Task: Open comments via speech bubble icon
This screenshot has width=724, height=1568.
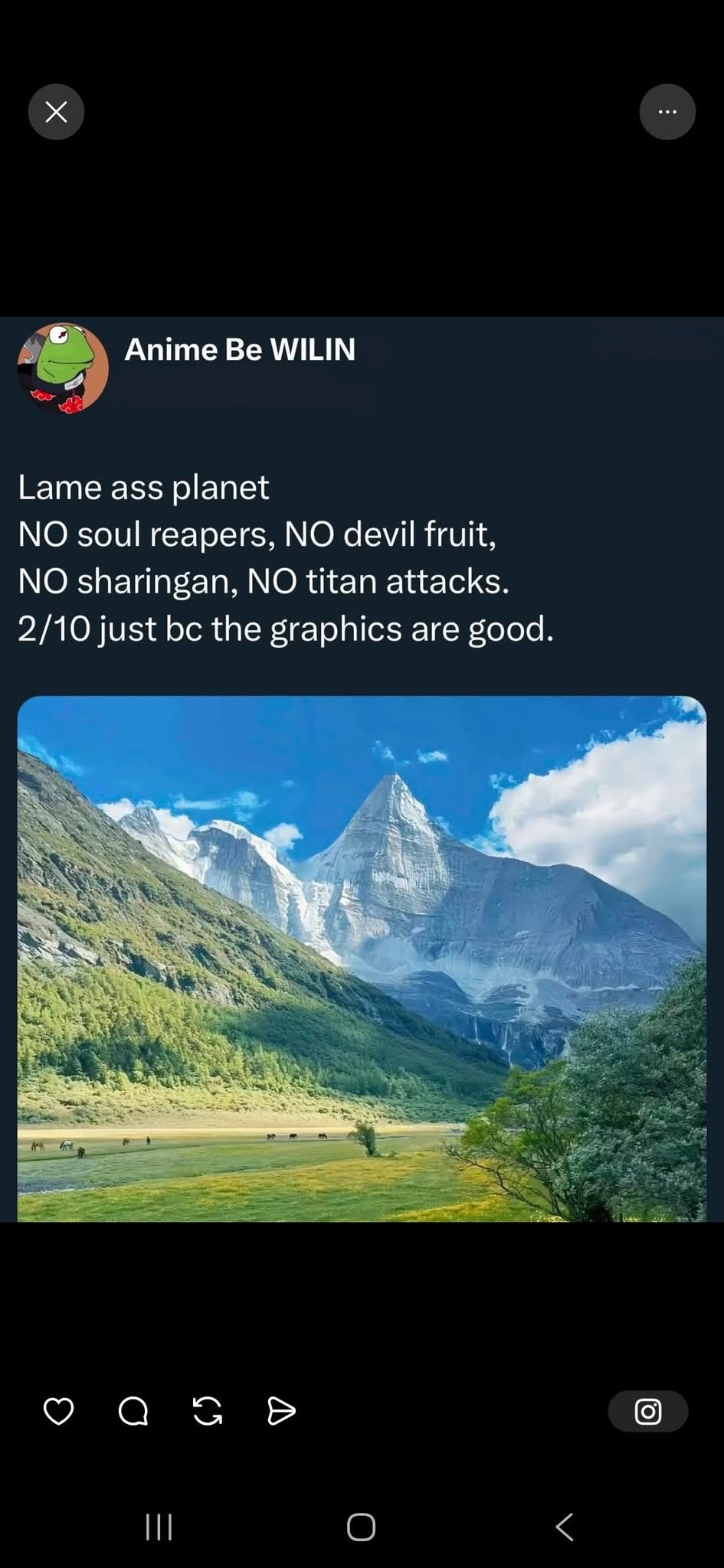Action: (x=133, y=1410)
